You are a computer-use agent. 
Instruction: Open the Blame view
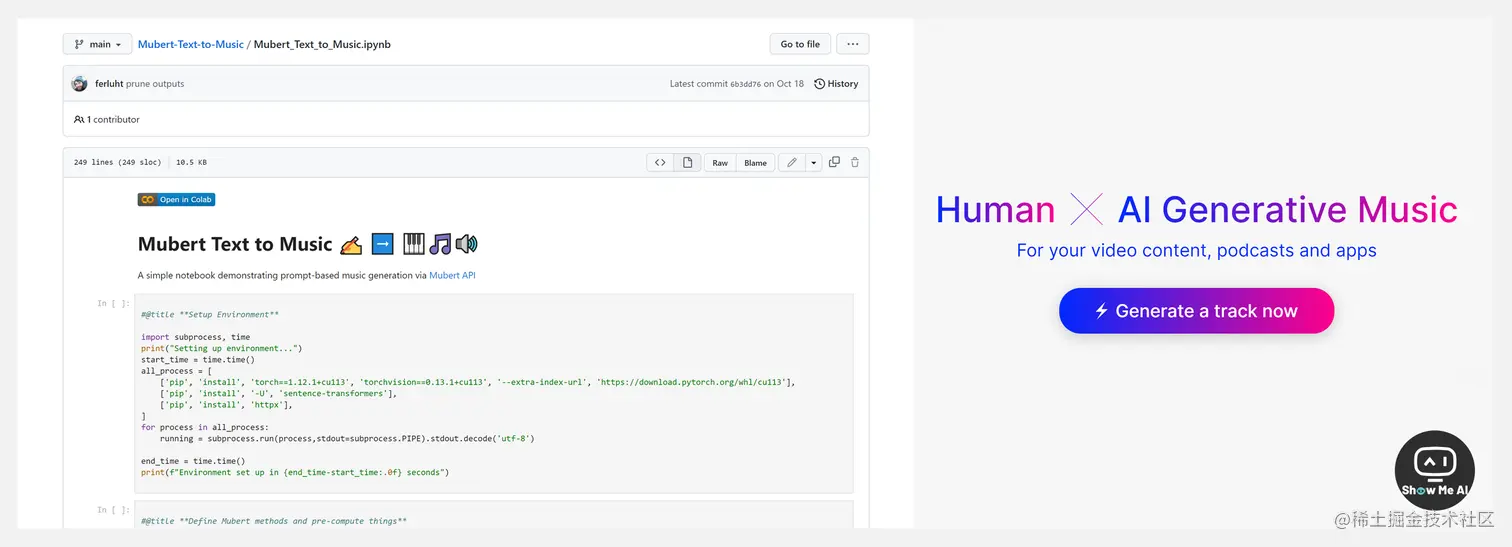pos(755,162)
